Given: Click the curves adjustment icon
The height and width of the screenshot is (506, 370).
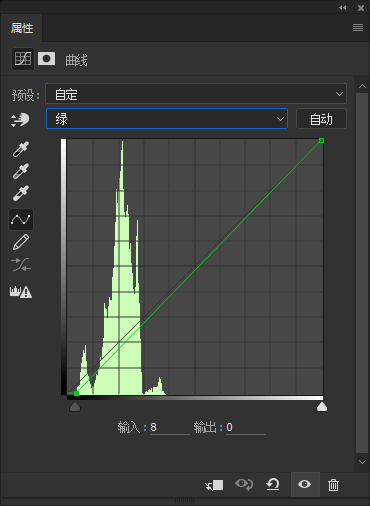Looking at the screenshot, I should pyautogui.click(x=23, y=59).
